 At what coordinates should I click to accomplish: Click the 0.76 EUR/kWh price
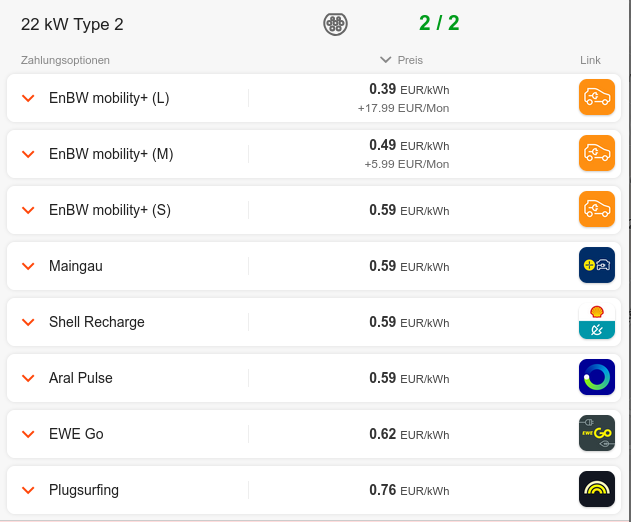click(409, 490)
